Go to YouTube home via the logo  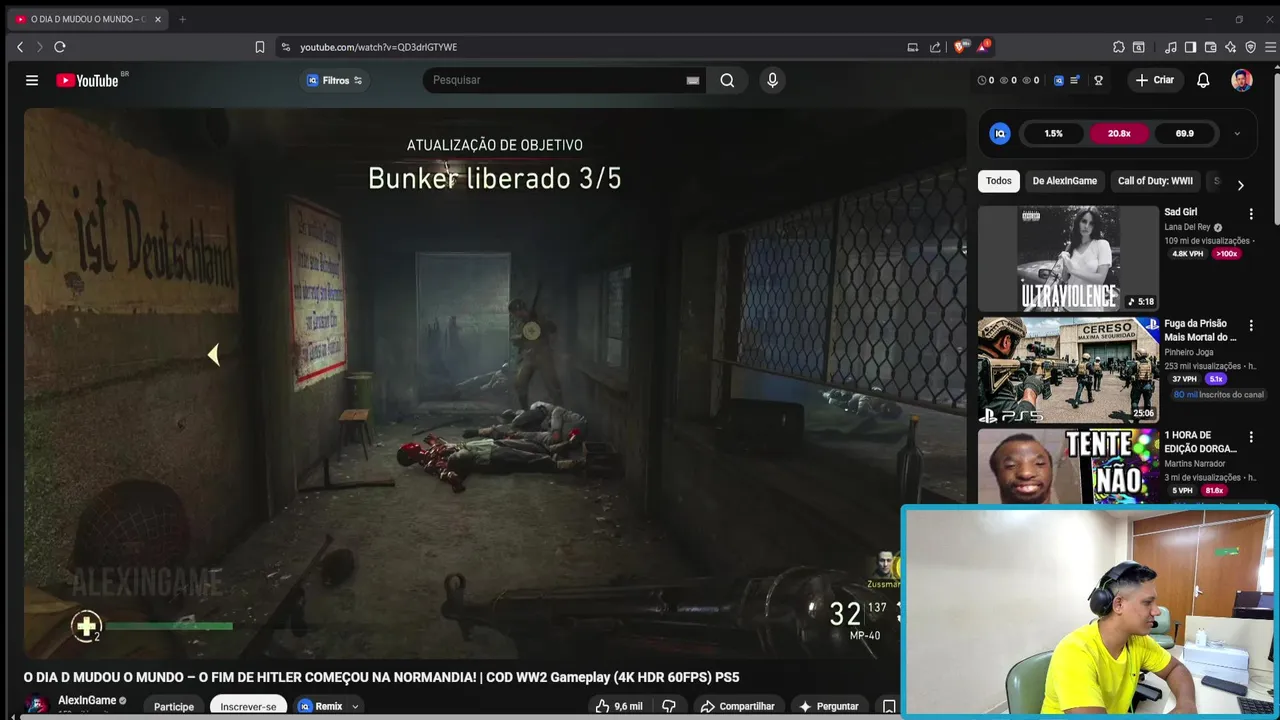88,80
